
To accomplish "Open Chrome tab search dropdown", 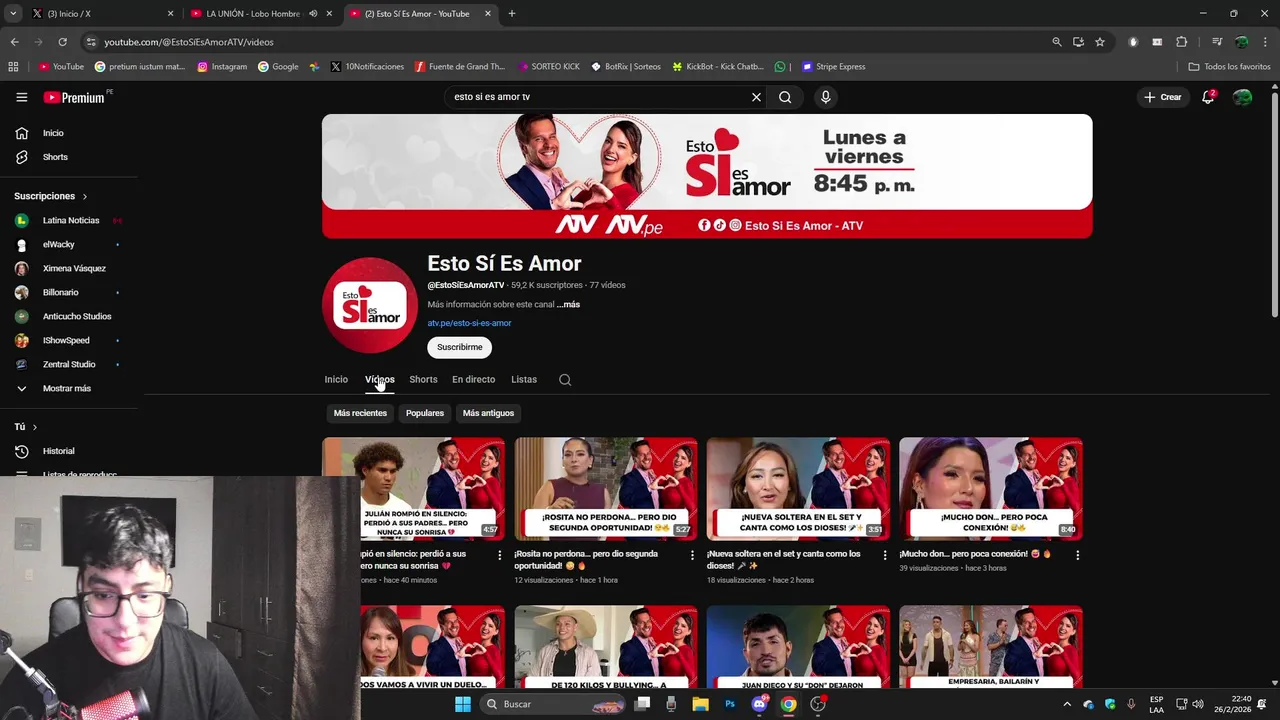I will pyautogui.click(x=13, y=14).
